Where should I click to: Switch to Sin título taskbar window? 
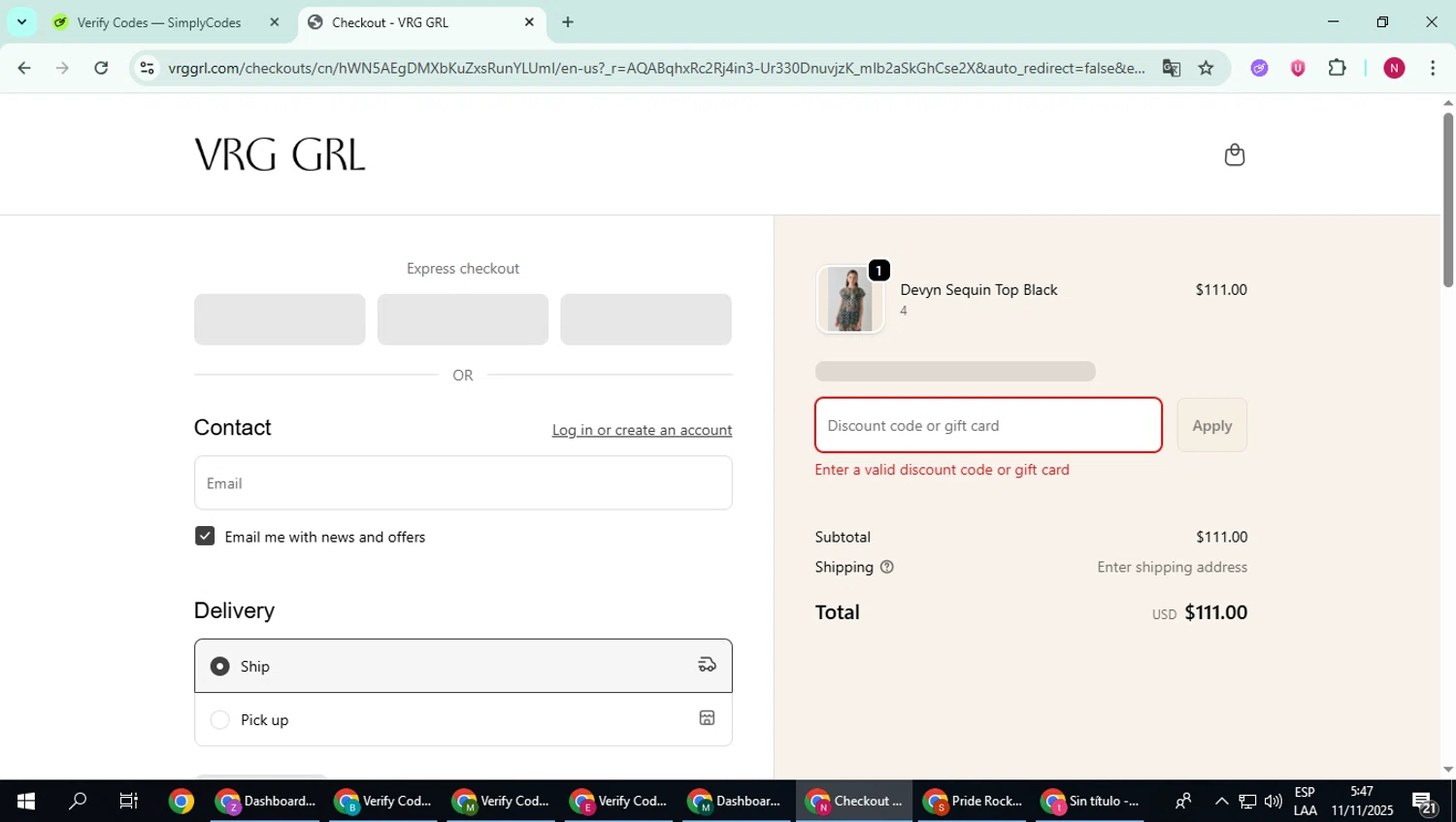click(x=1092, y=802)
